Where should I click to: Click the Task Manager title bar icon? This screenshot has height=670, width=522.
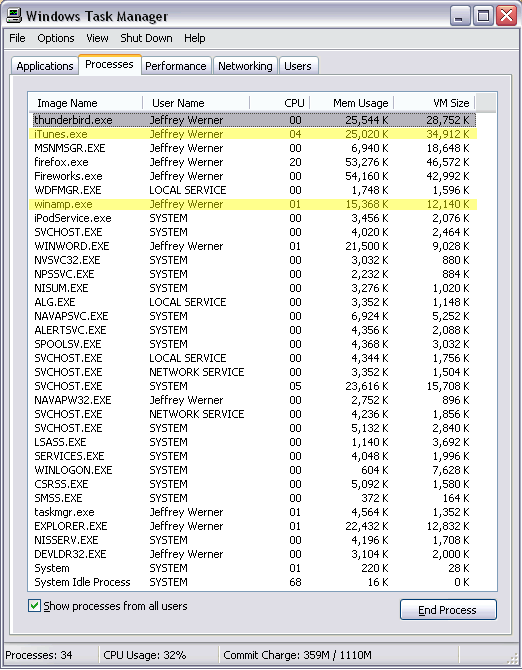click(x=14, y=16)
